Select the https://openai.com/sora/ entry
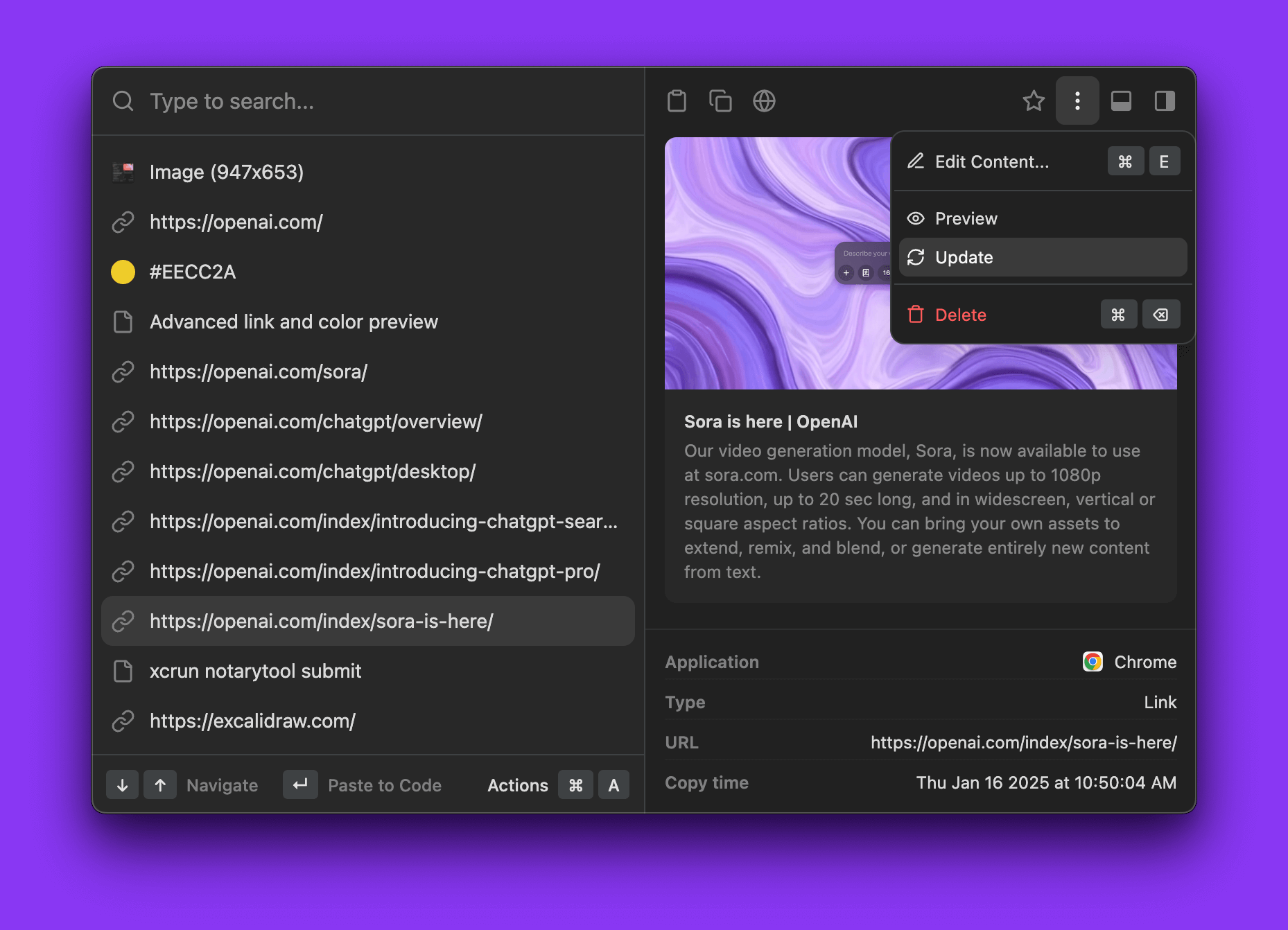This screenshot has height=930, width=1288. (368, 371)
